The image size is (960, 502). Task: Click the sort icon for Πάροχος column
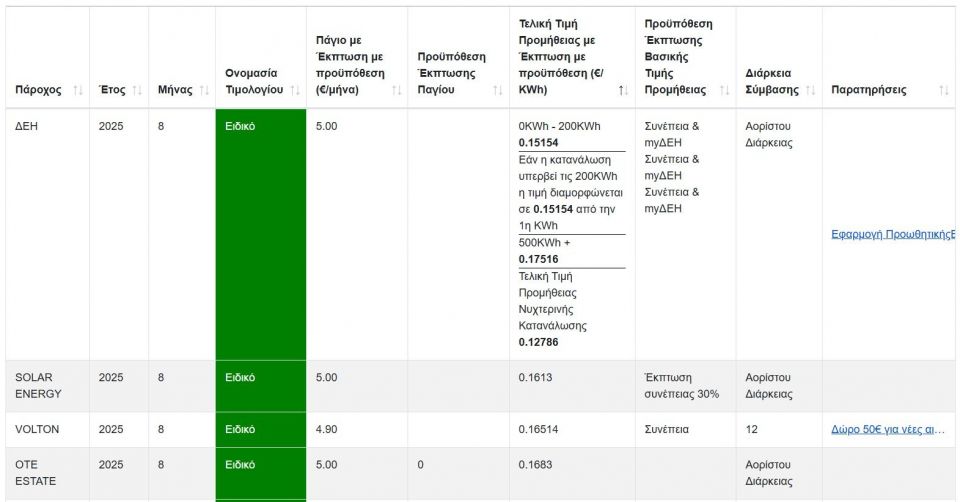pyautogui.click(x=78, y=90)
